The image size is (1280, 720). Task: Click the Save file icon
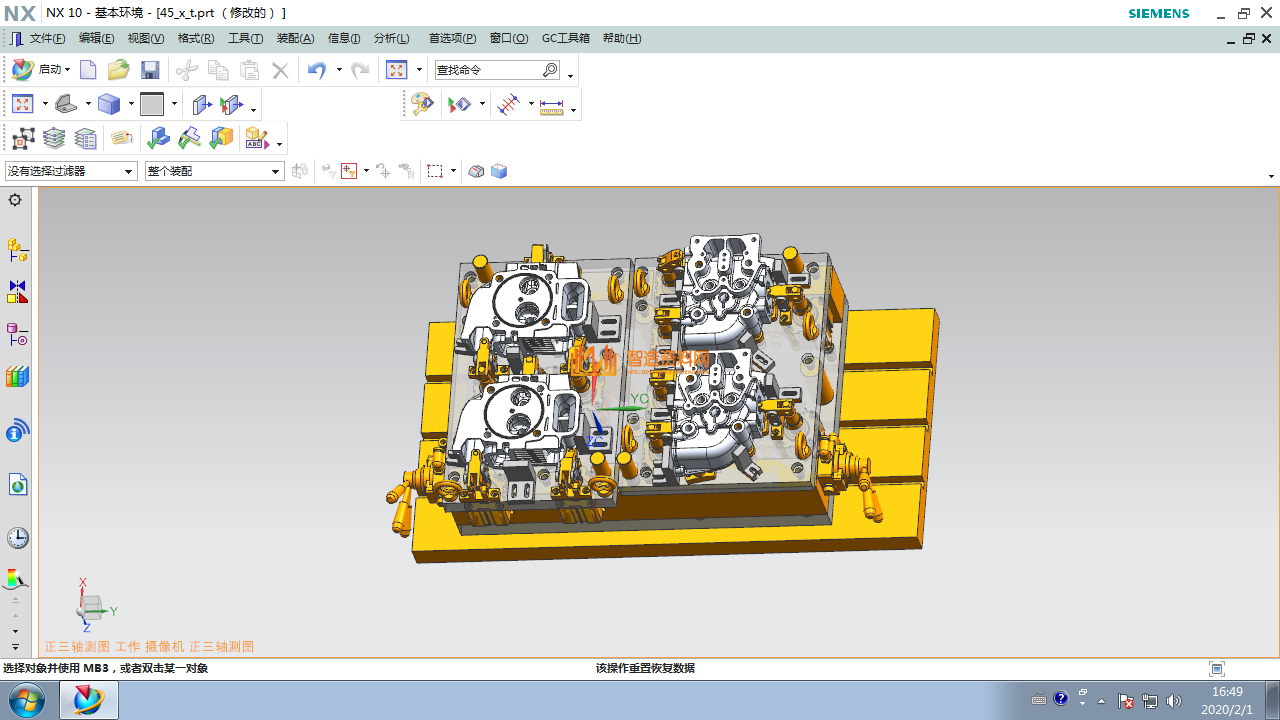pyautogui.click(x=150, y=70)
